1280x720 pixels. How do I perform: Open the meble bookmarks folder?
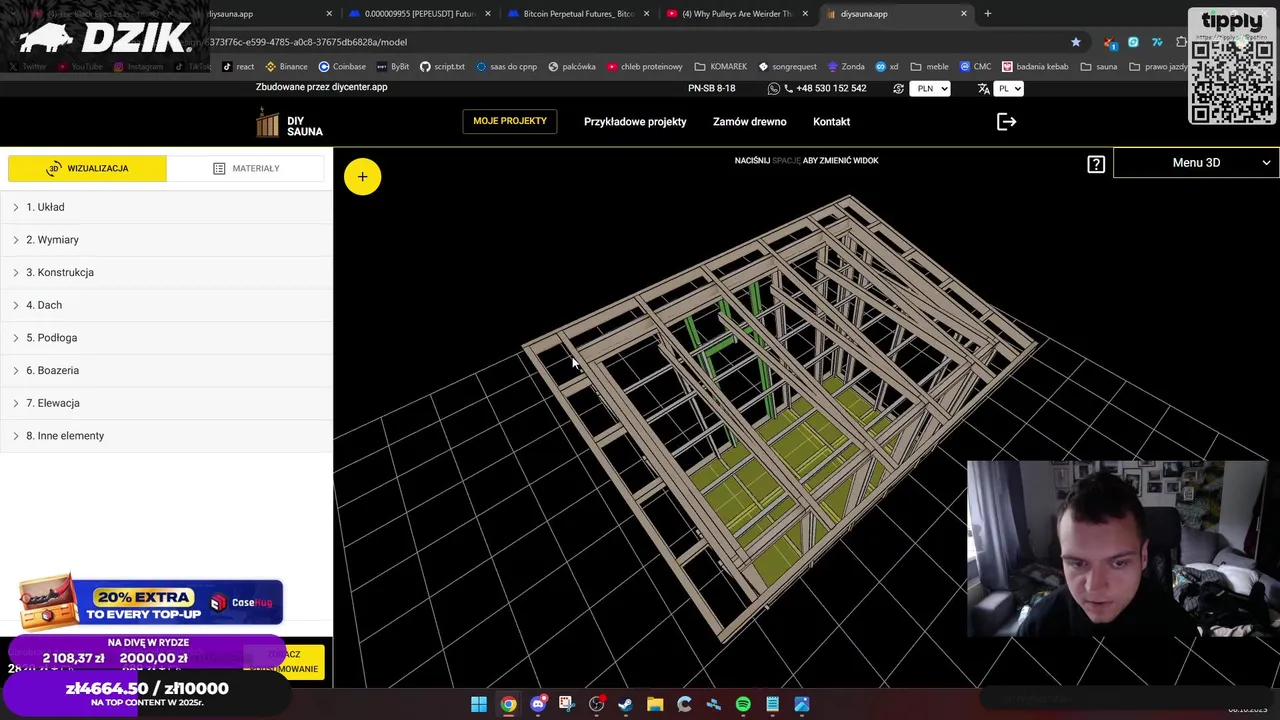pyautogui.click(x=929, y=67)
